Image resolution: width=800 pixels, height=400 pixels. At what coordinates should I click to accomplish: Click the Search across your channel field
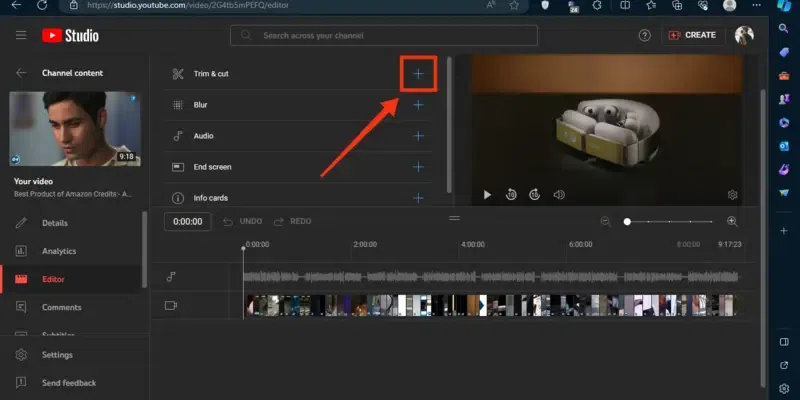pos(384,36)
